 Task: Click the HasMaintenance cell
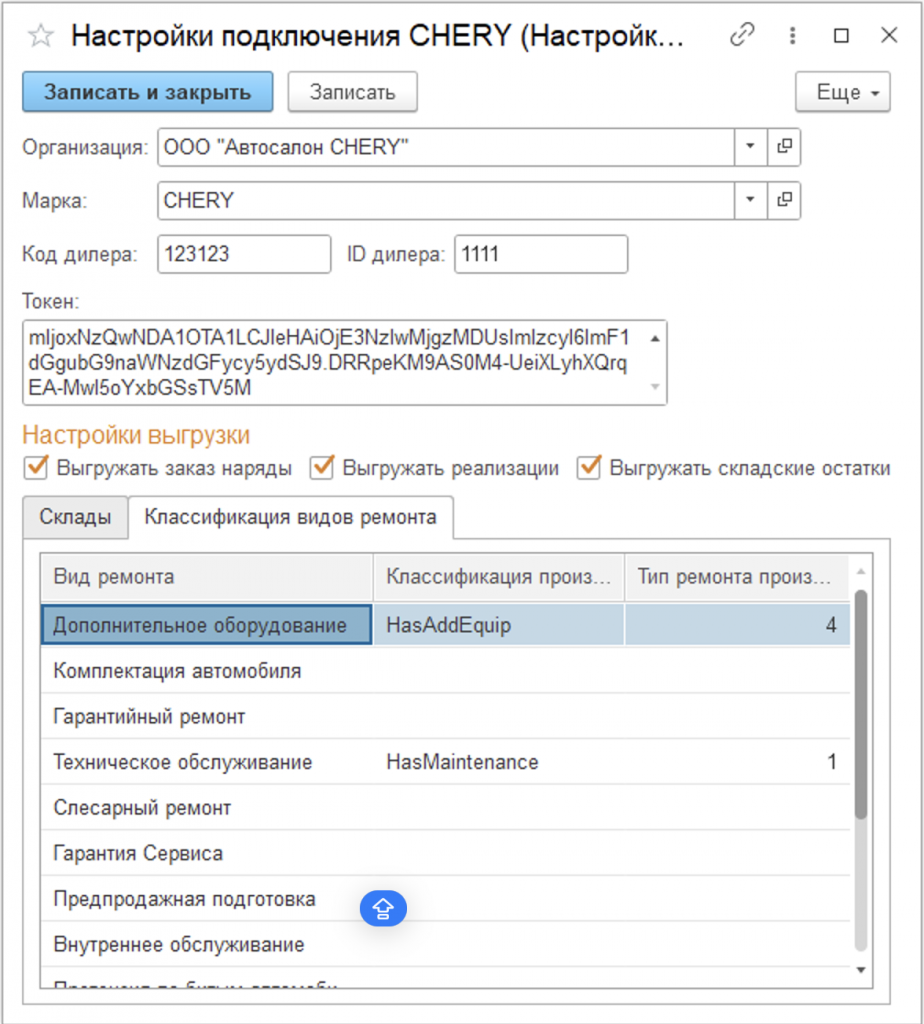click(499, 762)
